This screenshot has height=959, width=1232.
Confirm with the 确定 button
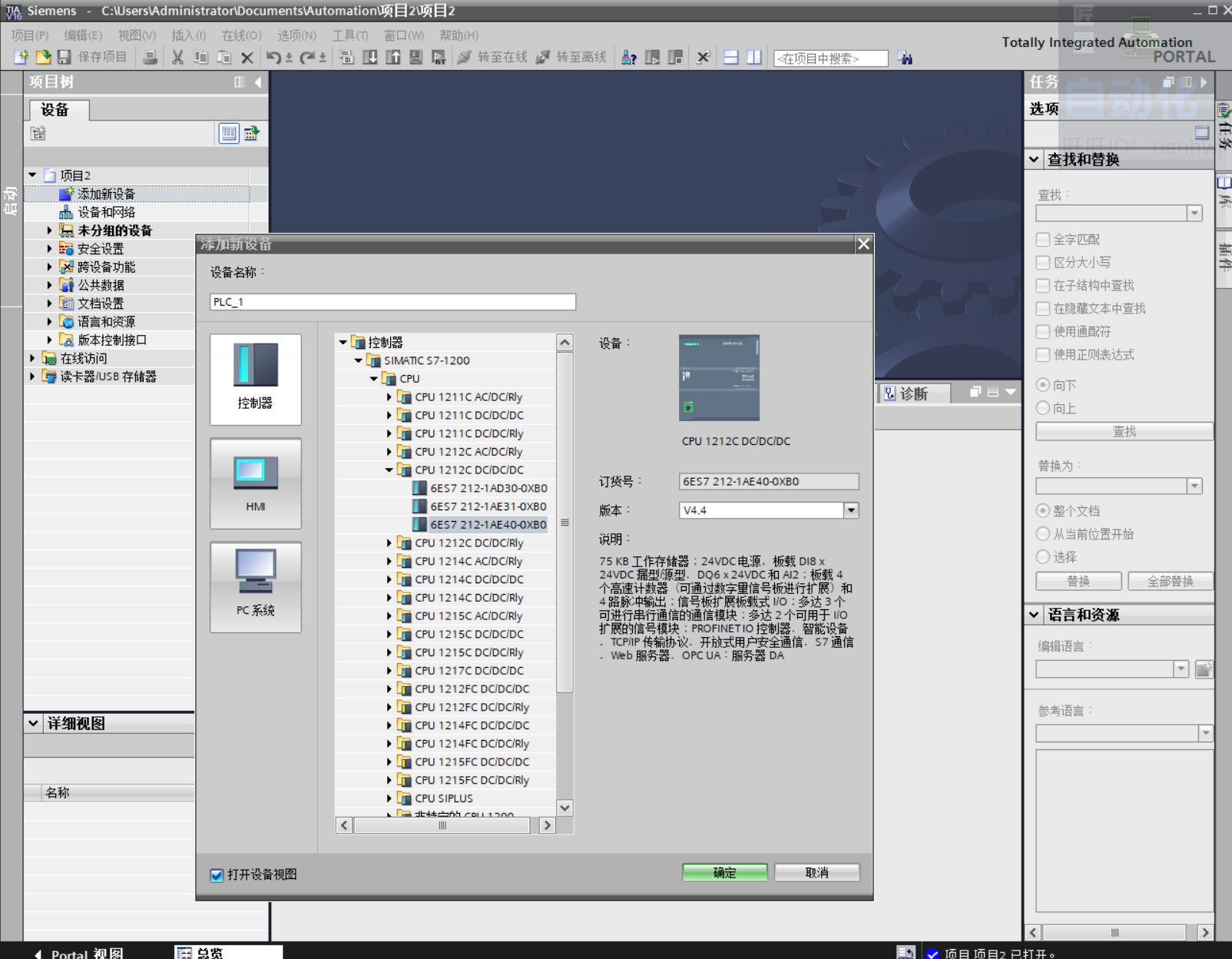point(724,873)
